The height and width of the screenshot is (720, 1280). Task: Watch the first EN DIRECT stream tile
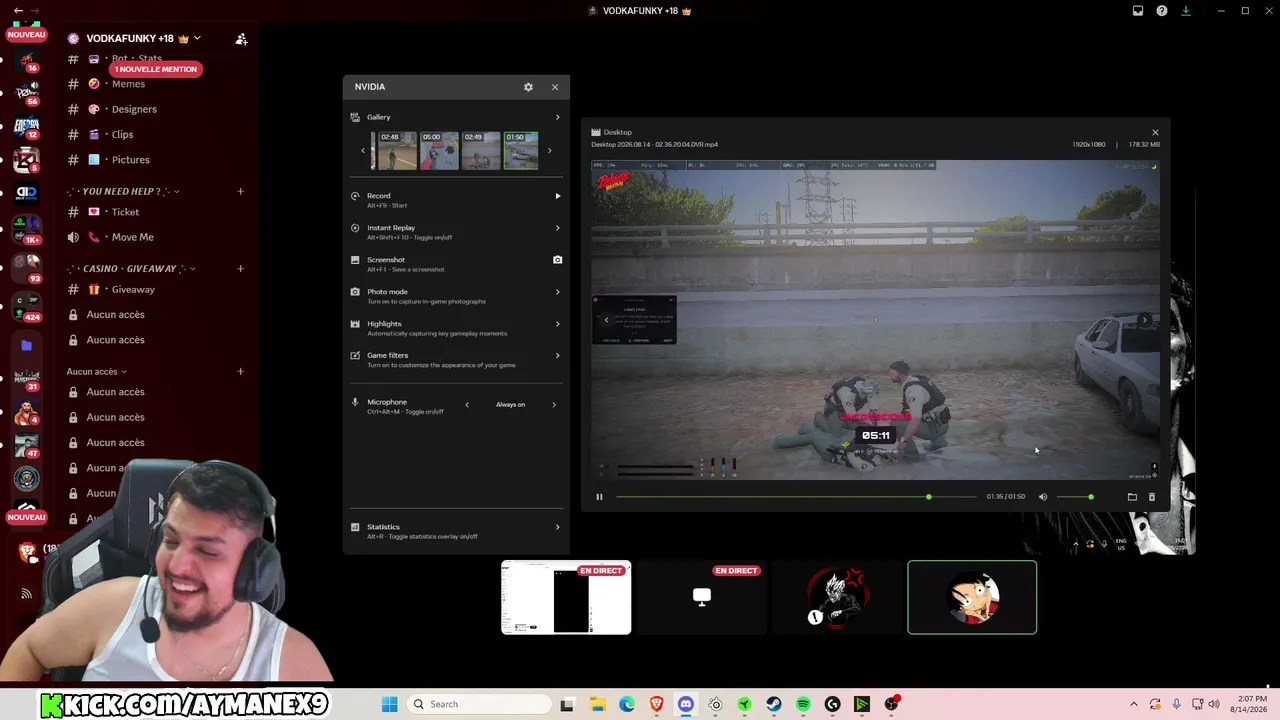click(x=566, y=598)
